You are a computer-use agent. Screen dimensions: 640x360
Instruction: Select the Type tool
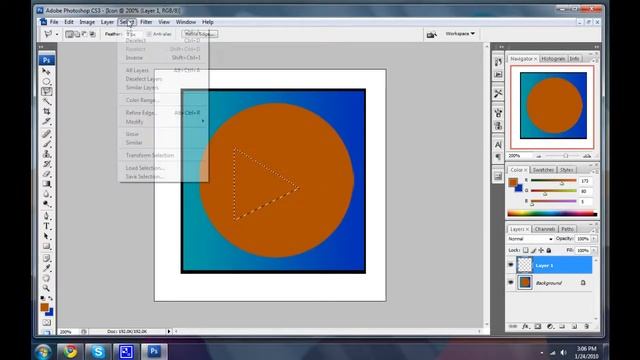pyautogui.click(x=47, y=226)
